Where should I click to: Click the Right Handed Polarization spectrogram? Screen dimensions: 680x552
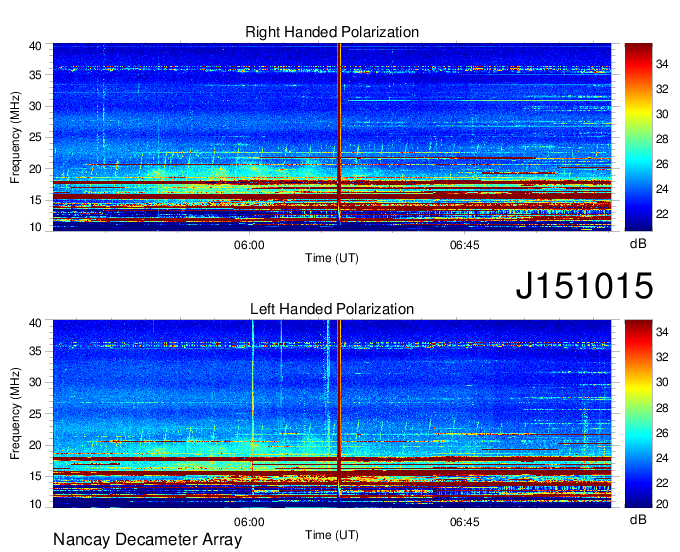click(x=332, y=137)
